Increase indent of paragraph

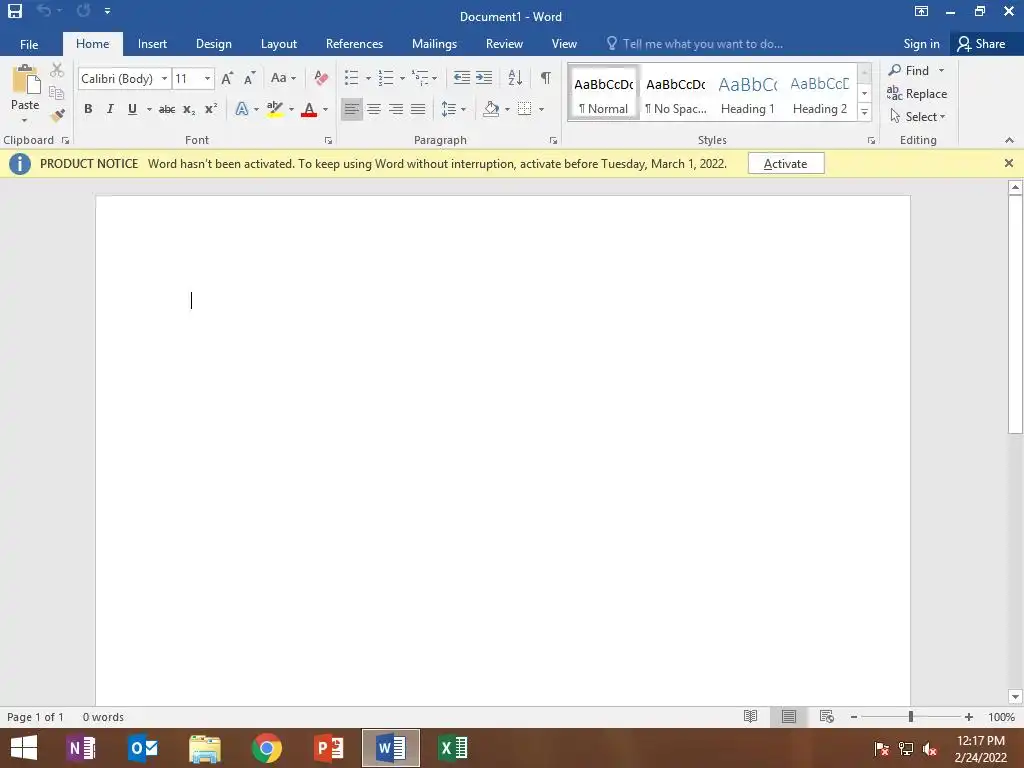[484, 78]
